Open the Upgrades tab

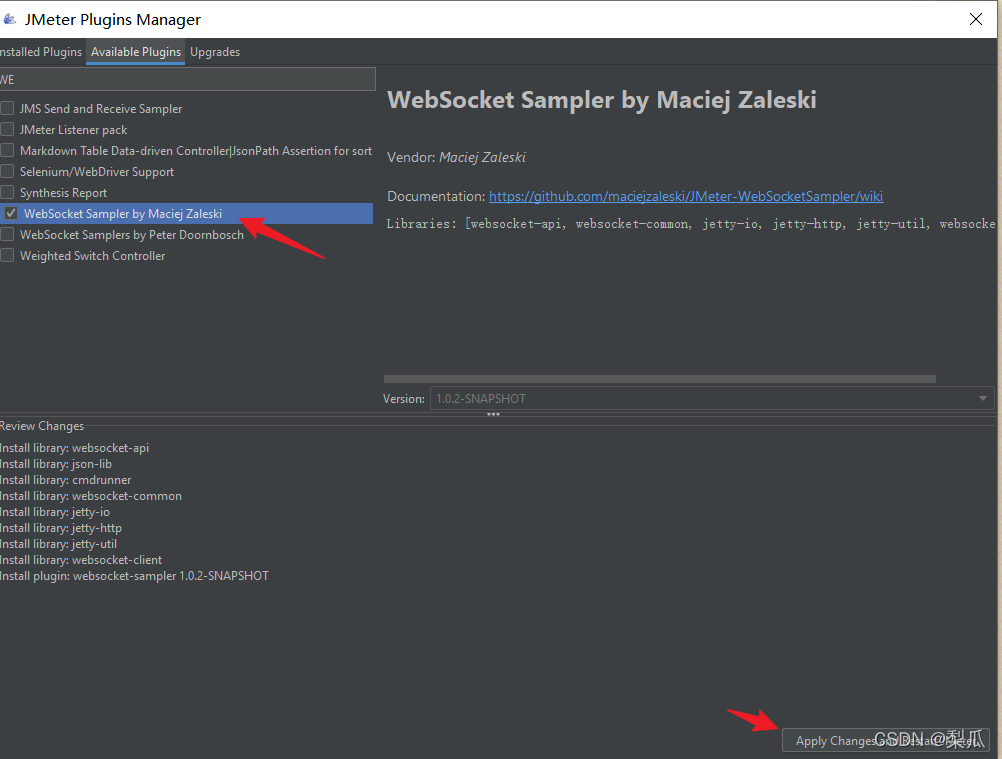[215, 52]
